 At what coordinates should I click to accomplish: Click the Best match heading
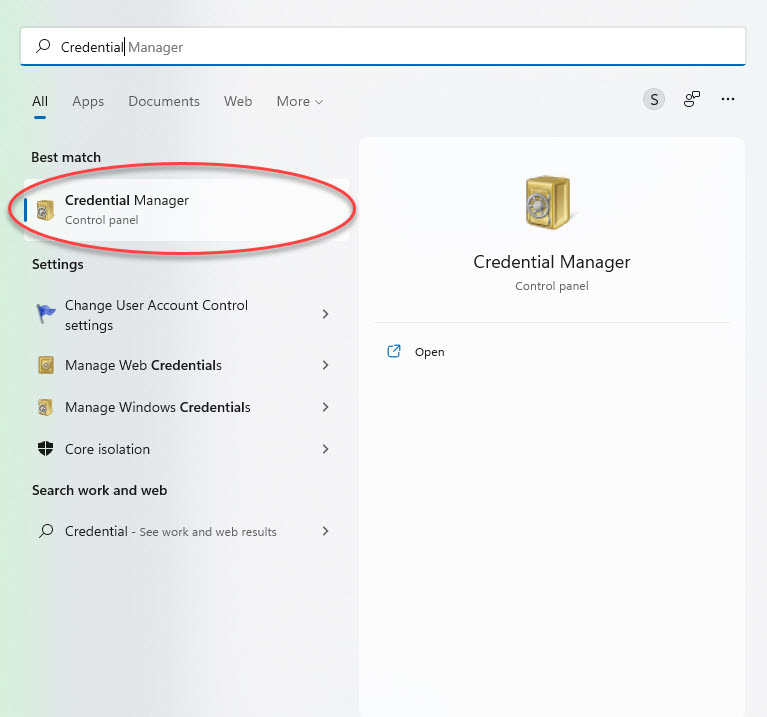pos(66,157)
